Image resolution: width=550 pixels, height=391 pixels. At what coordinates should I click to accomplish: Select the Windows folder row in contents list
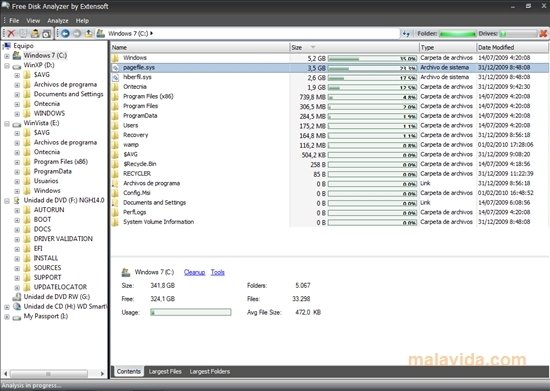click(x=329, y=58)
